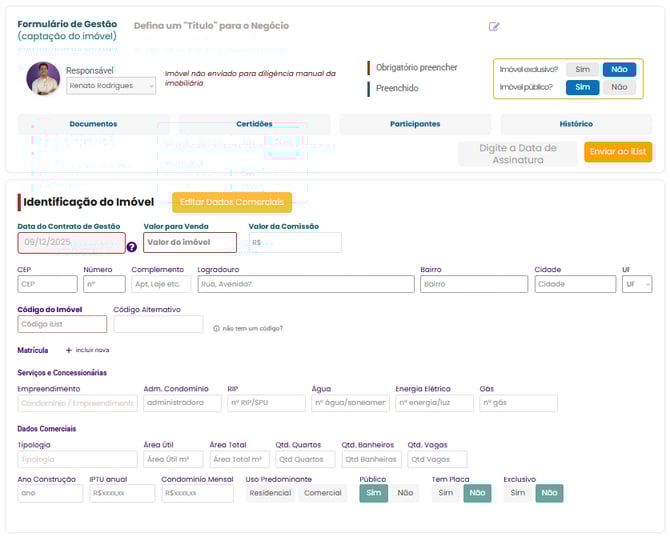Screen dimensions: 670x537
Task: Expand the UF state dropdown
Action: [636, 284]
